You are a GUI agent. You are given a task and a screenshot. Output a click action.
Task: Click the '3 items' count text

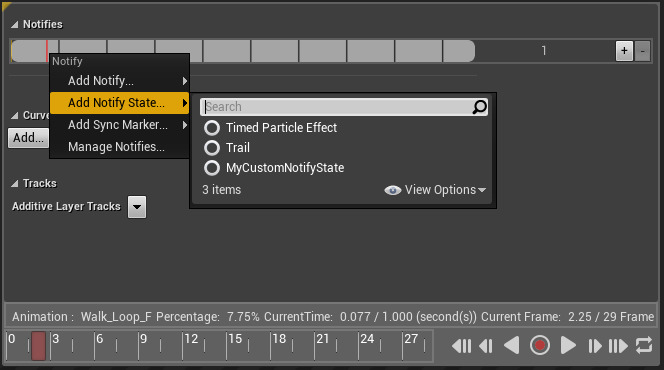[x=221, y=190]
